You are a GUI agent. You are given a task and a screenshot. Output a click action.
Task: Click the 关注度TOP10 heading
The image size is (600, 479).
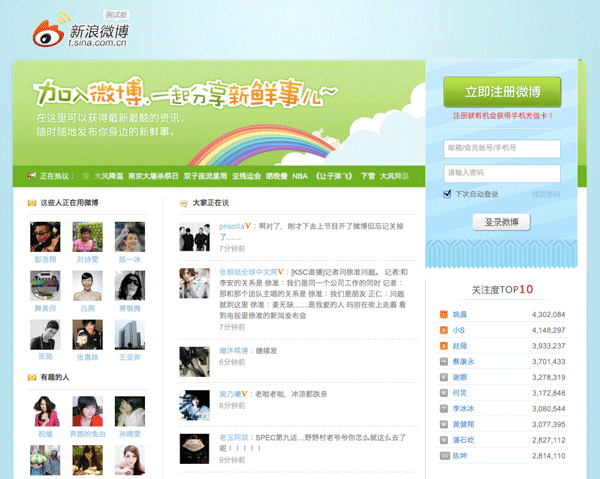pos(502,290)
